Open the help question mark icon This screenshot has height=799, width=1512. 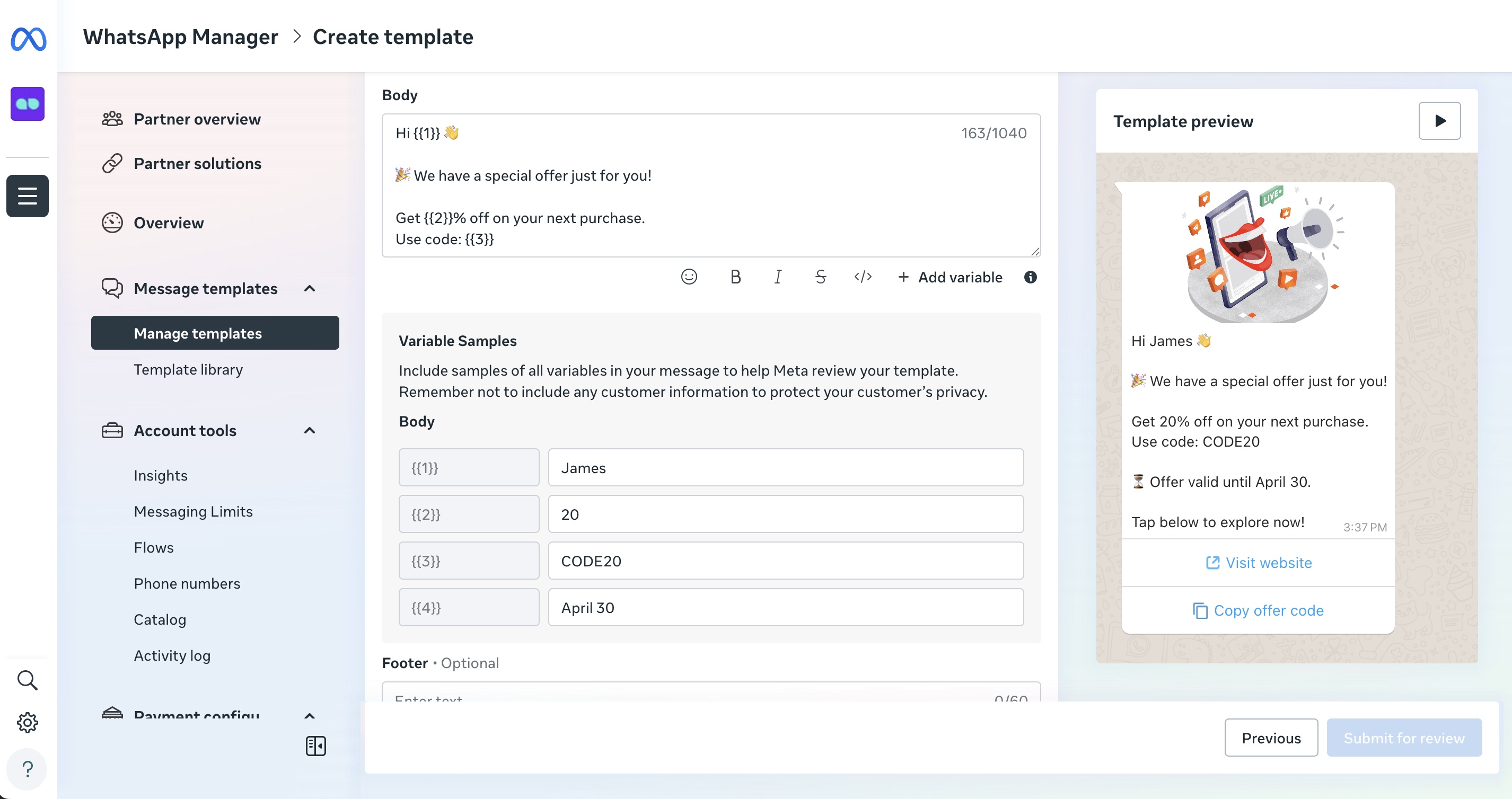[27, 768]
